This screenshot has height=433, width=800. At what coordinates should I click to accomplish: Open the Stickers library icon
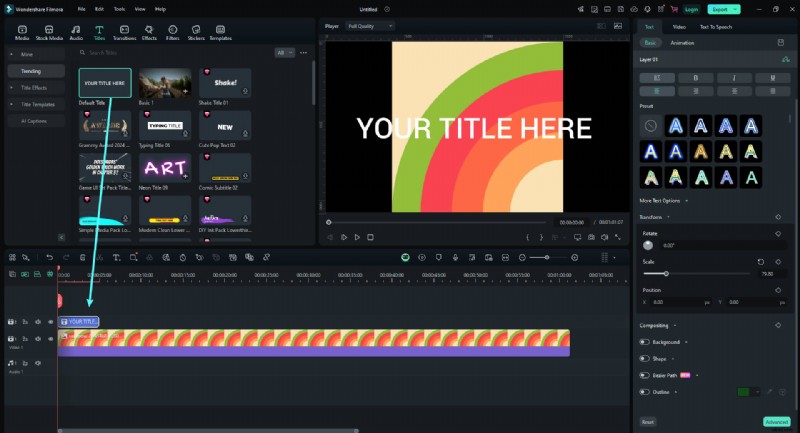click(x=195, y=32)
